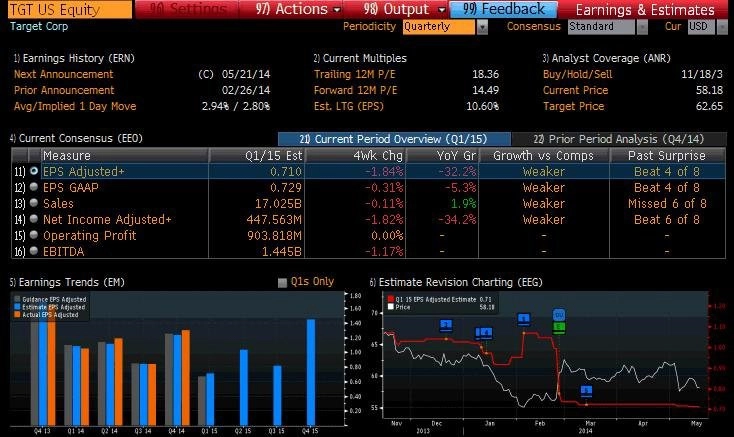Screen dimensions: 734x437
Task: Click Forward 12M P/E value 14.49
Action: (x=485, y=90)
